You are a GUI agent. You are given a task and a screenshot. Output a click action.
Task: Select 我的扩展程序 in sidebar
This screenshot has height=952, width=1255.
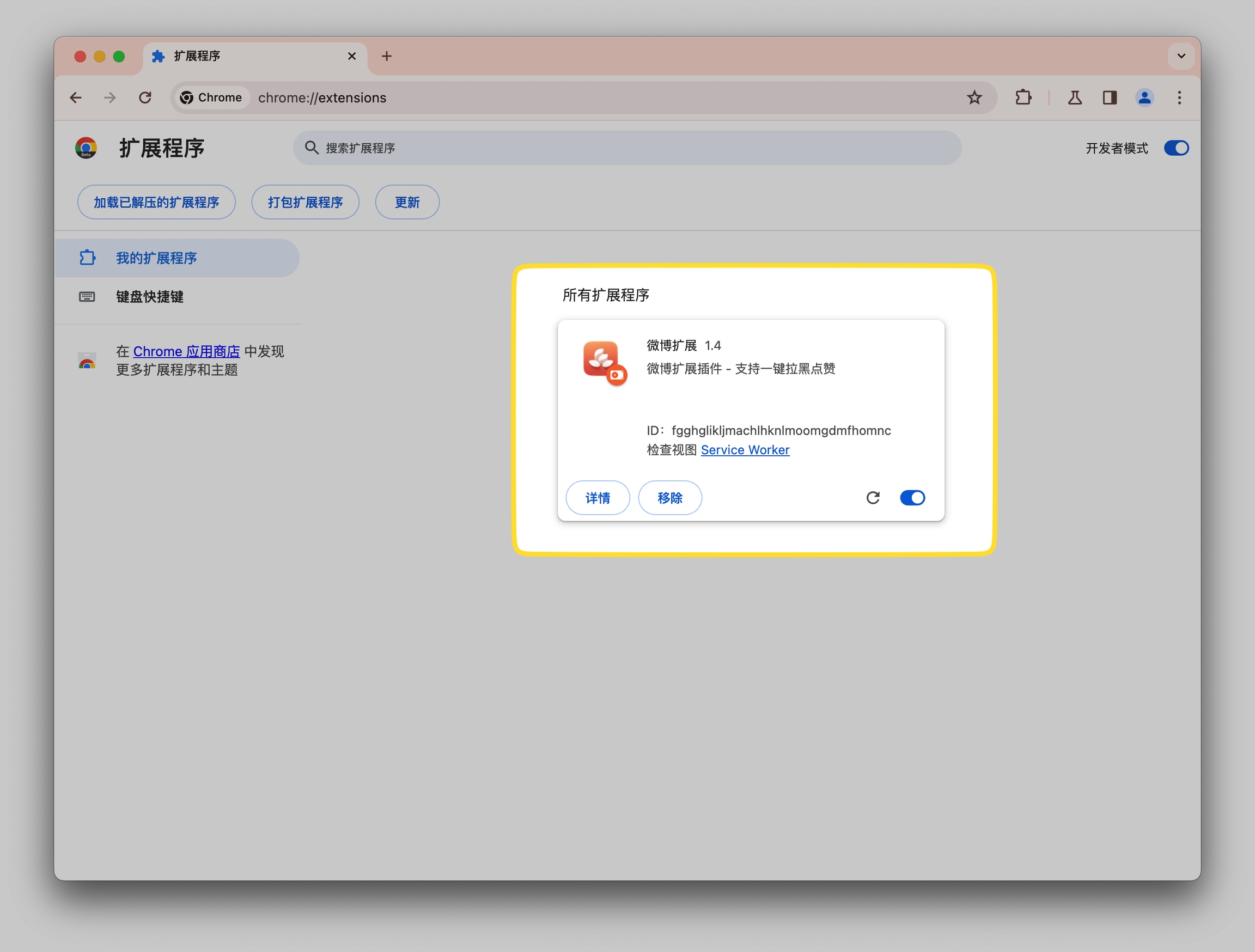[156, 258]
